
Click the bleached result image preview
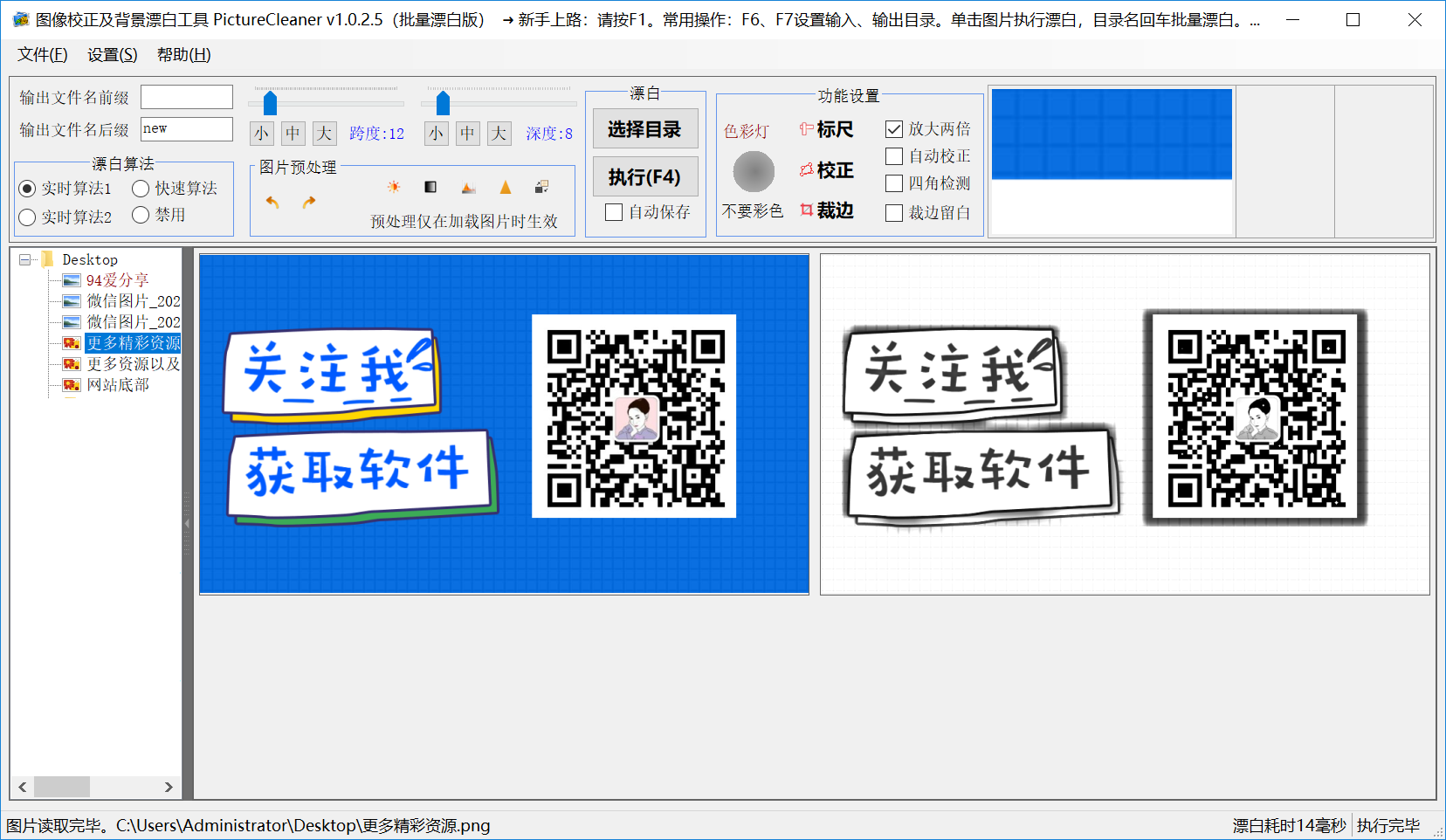click(x=1125, y=424)
